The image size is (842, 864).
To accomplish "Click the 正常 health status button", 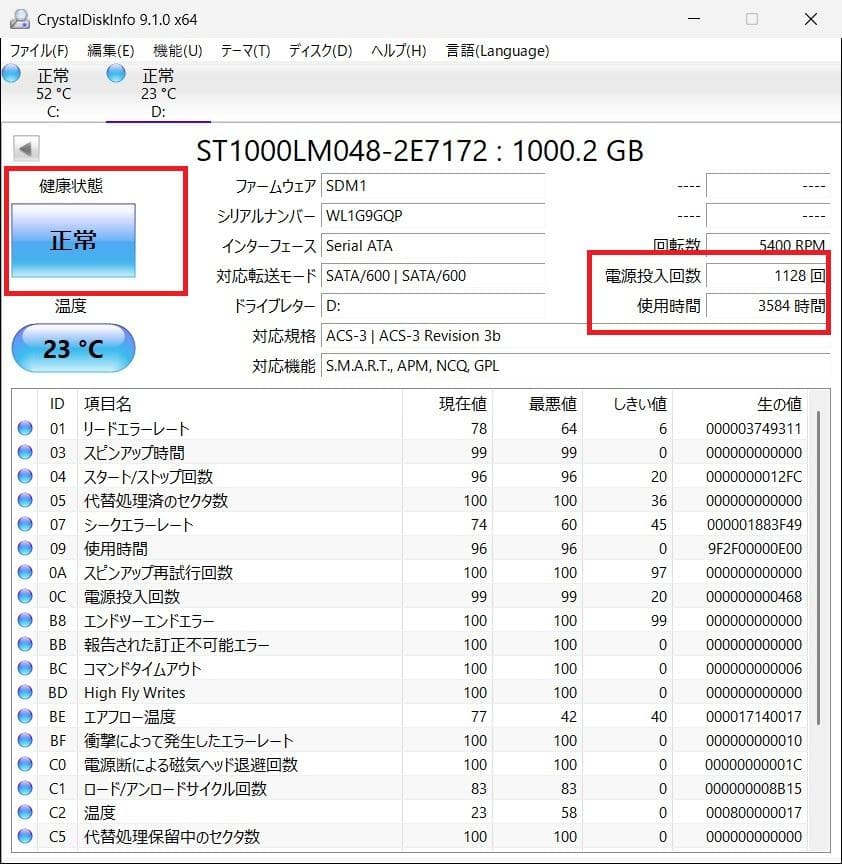I will coord(73,240).
